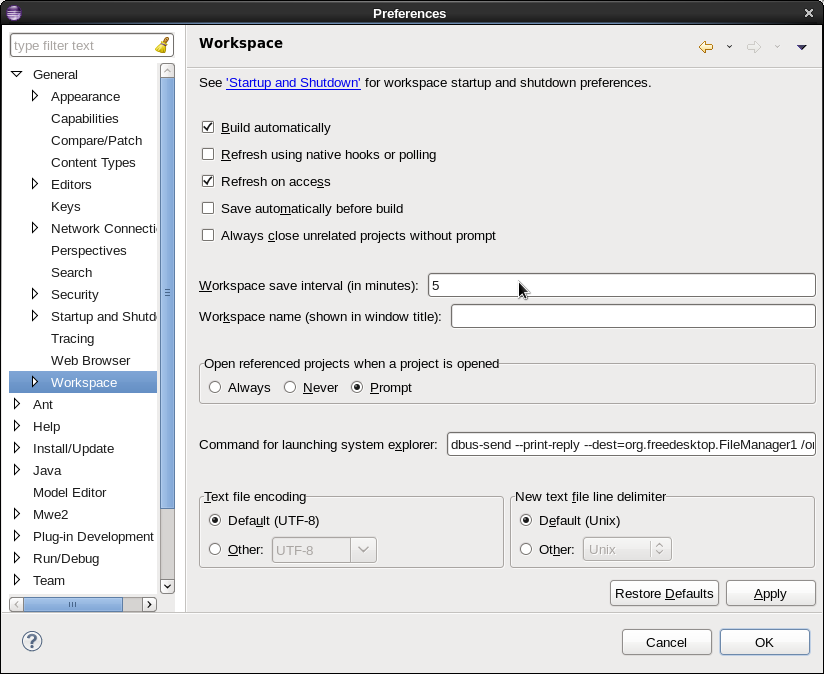Image resolution: width=824 pixels, height=674 pixels.
Task: Open the UTF-8 encoding combo box
Action: tap(324, 549)
